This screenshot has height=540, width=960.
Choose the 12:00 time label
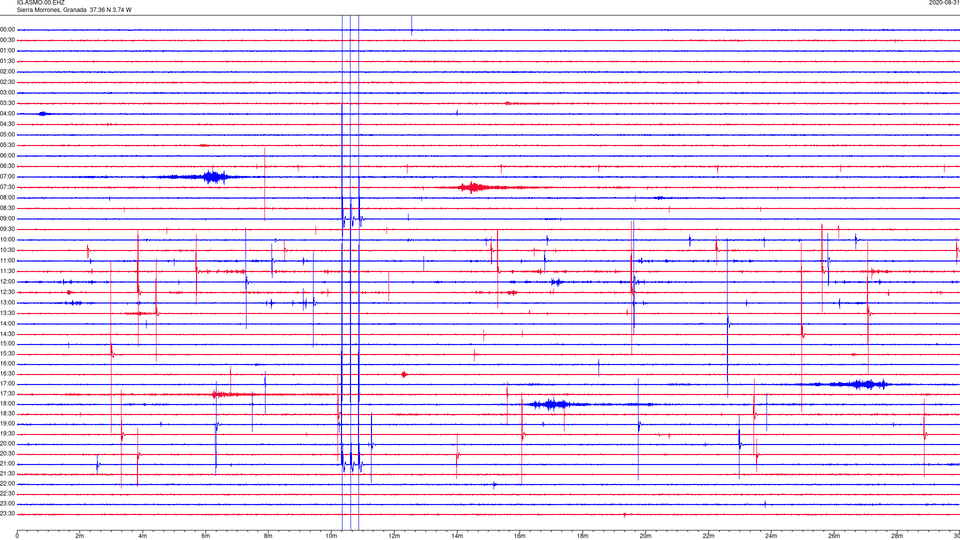[7, 282]
